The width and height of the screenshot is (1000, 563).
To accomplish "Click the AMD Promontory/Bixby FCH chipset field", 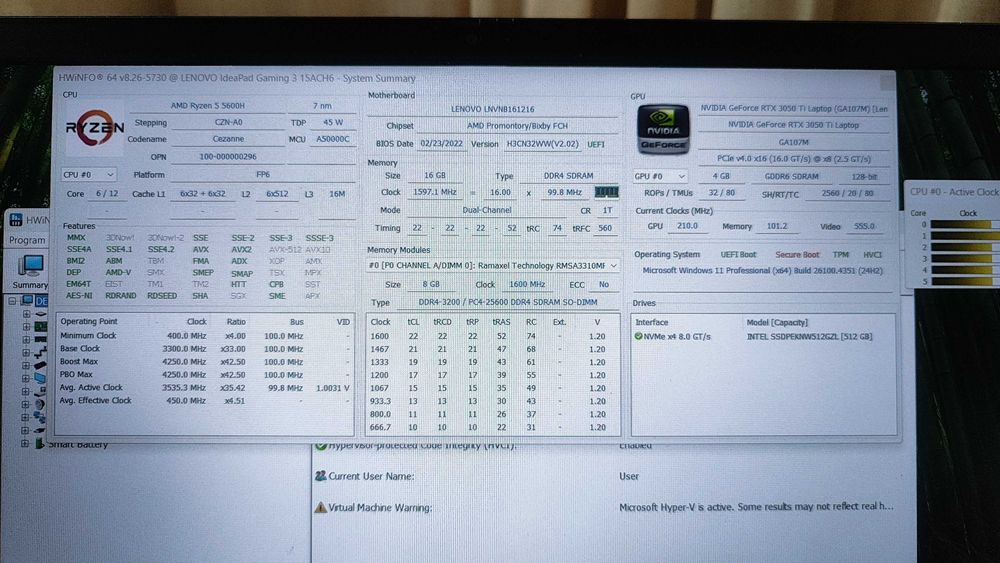I will 517,126.
